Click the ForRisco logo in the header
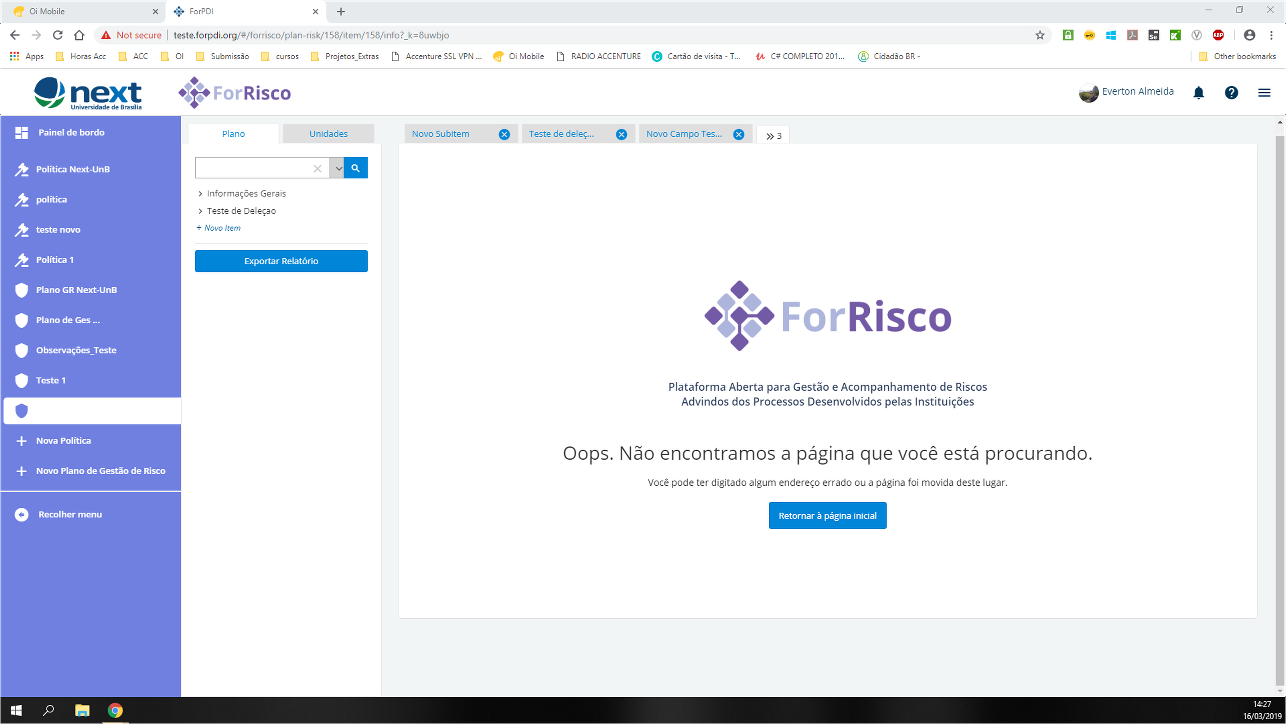Screen dimensions: 1286x724 [234, 92]
